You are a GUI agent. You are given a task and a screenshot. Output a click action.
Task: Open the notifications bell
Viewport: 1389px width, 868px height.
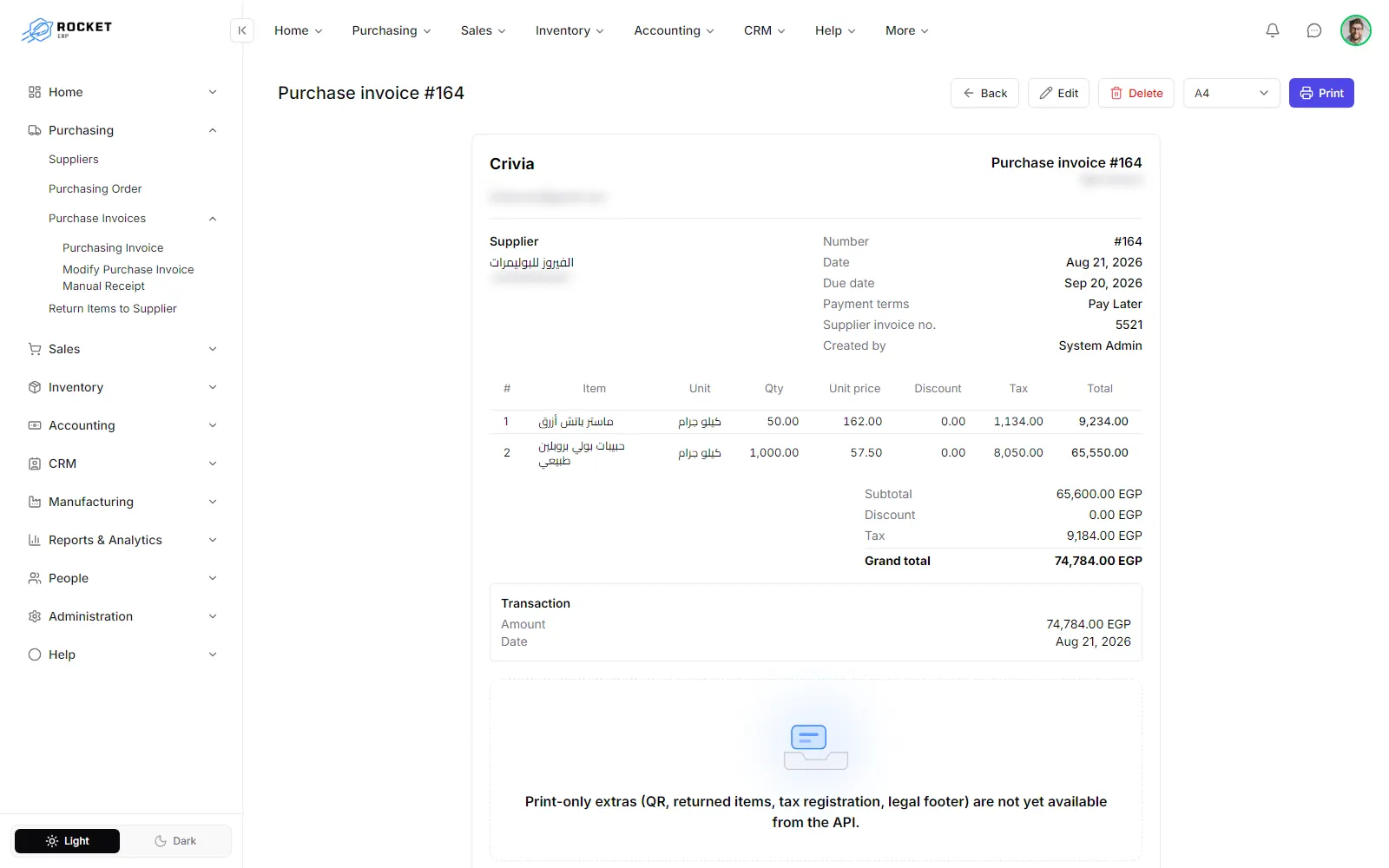tap(1273, 30)
